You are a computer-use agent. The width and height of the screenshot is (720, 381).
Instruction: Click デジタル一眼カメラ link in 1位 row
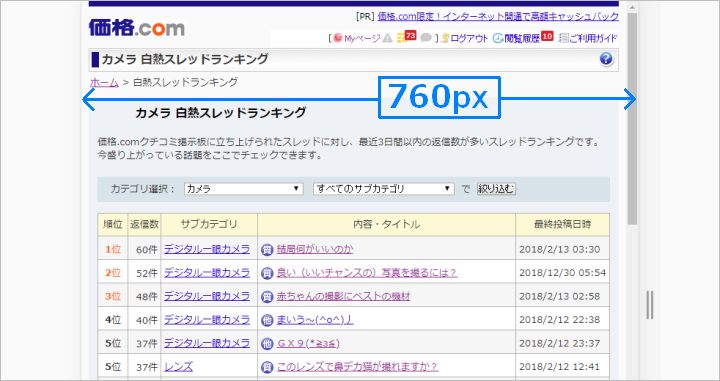[x=207, y=249]
